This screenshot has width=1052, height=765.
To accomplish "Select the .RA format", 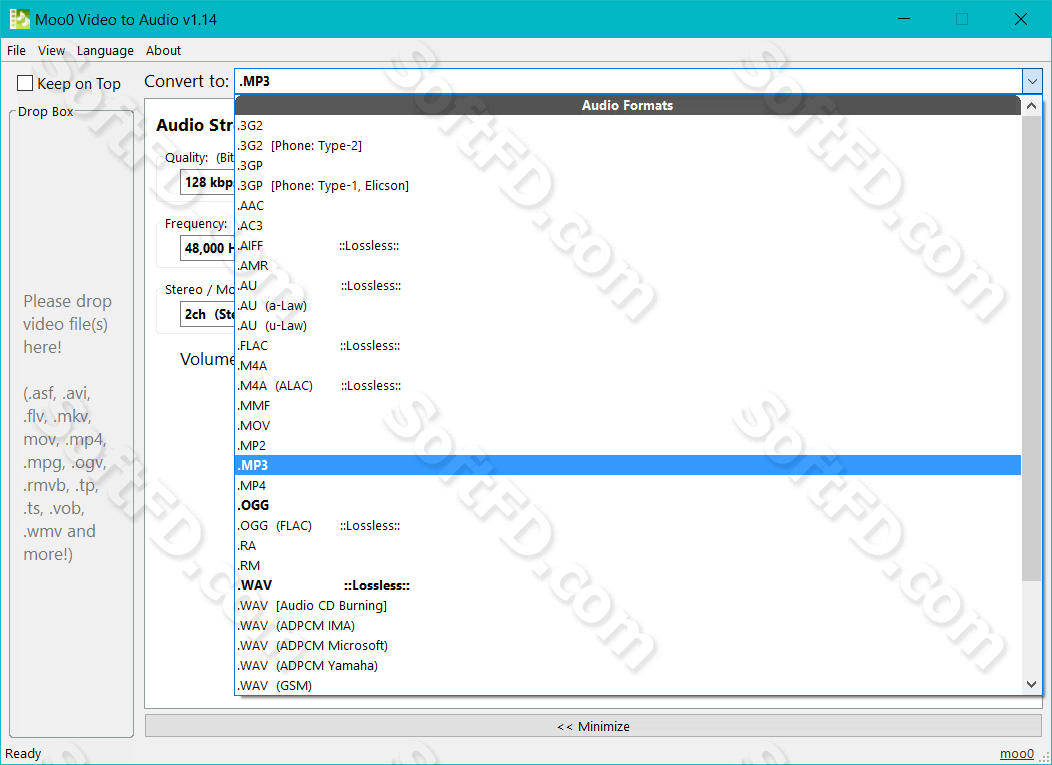I will click(628, 546).
